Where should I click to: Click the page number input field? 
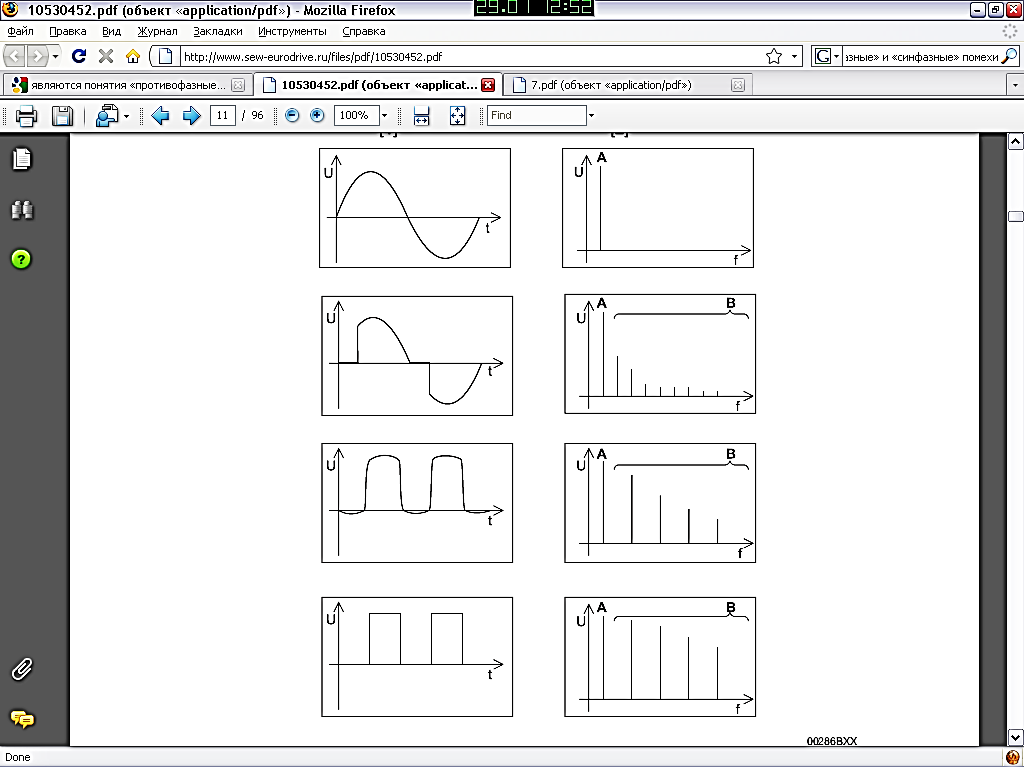click(x=222, y=116)
